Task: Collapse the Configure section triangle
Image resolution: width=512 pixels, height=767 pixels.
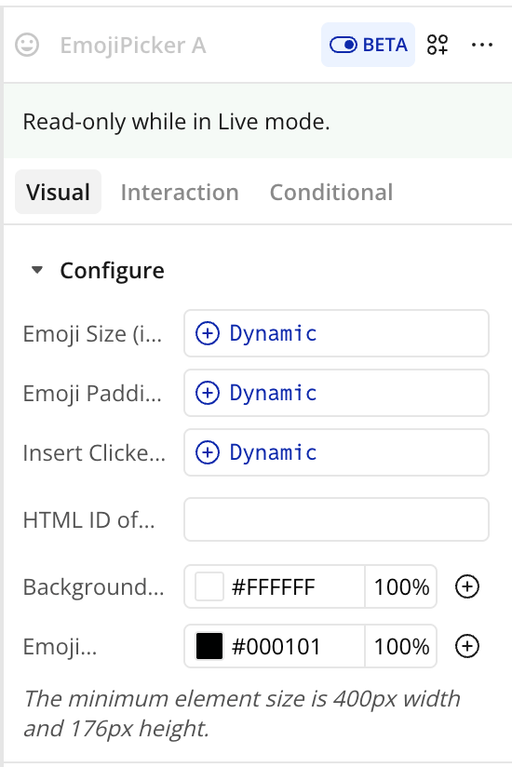Action: (37, 270)
